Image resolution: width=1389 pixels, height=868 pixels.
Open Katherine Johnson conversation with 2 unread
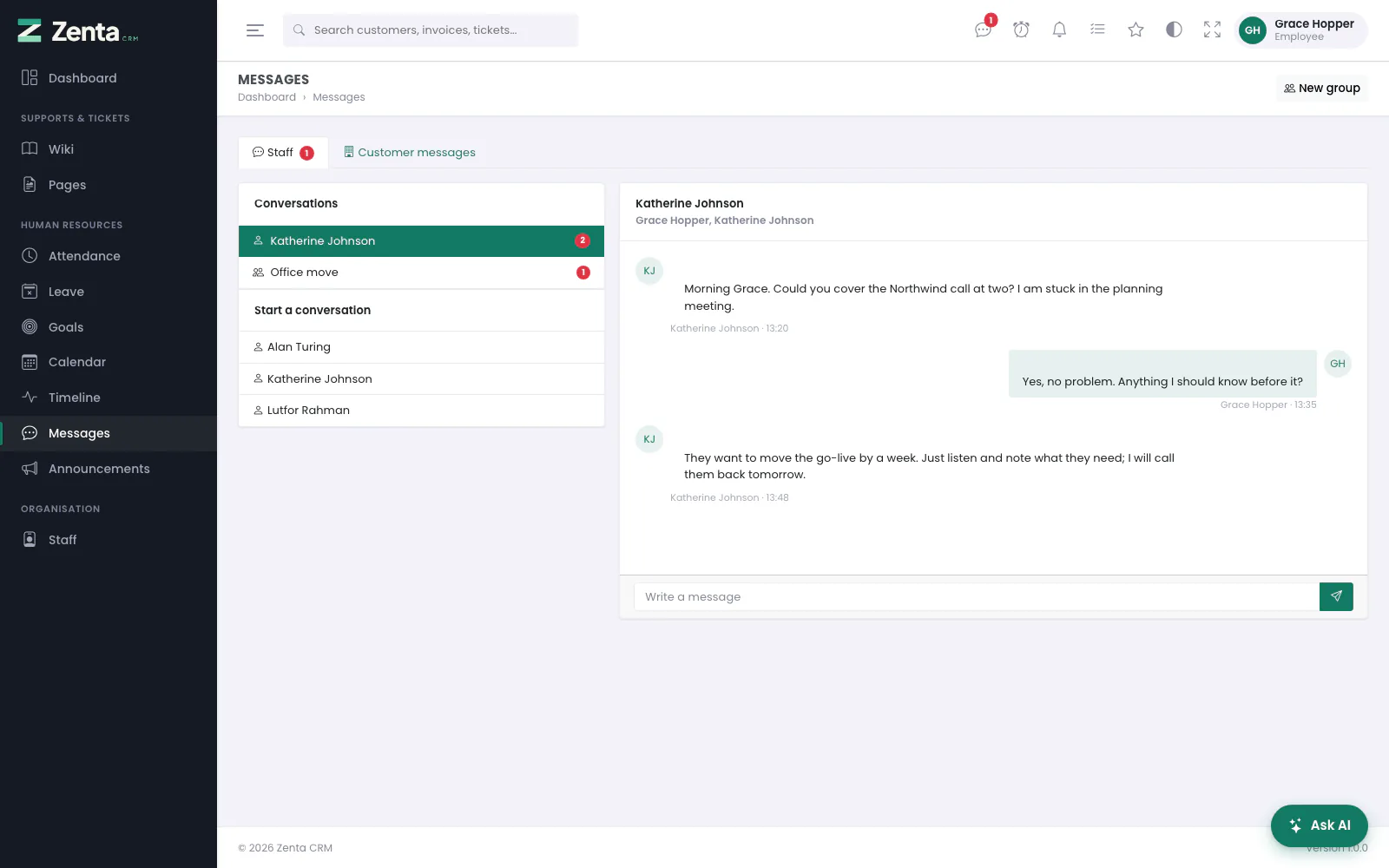tap(421, 241)
